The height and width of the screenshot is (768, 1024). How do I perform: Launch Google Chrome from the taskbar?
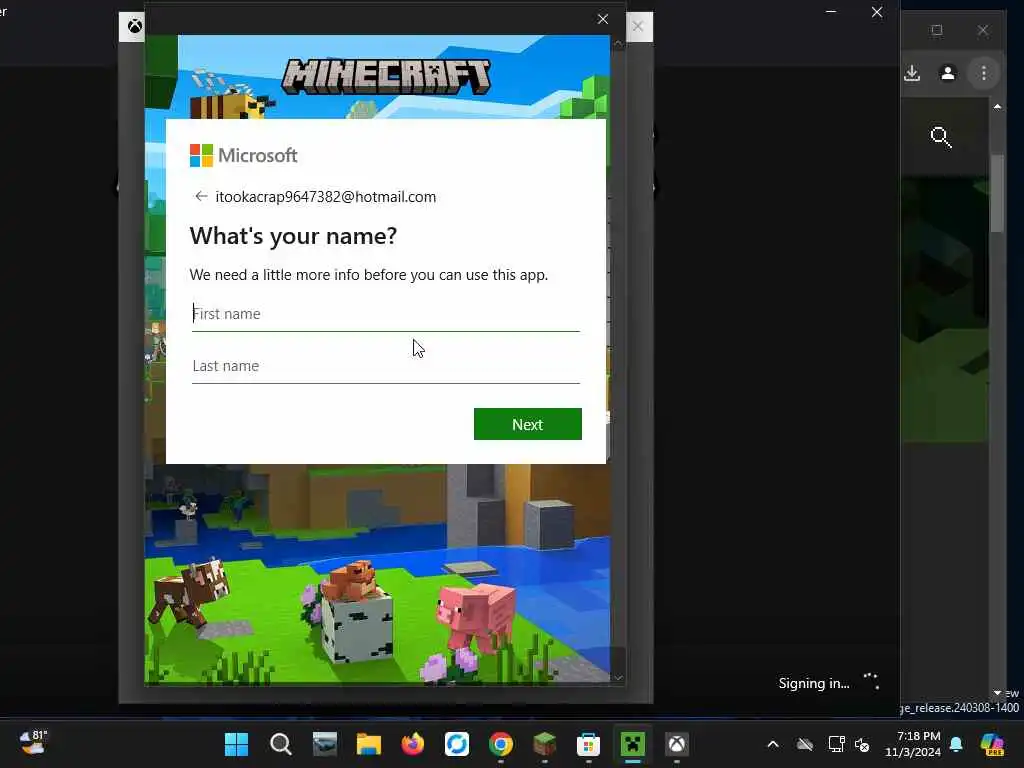(501, 744)
